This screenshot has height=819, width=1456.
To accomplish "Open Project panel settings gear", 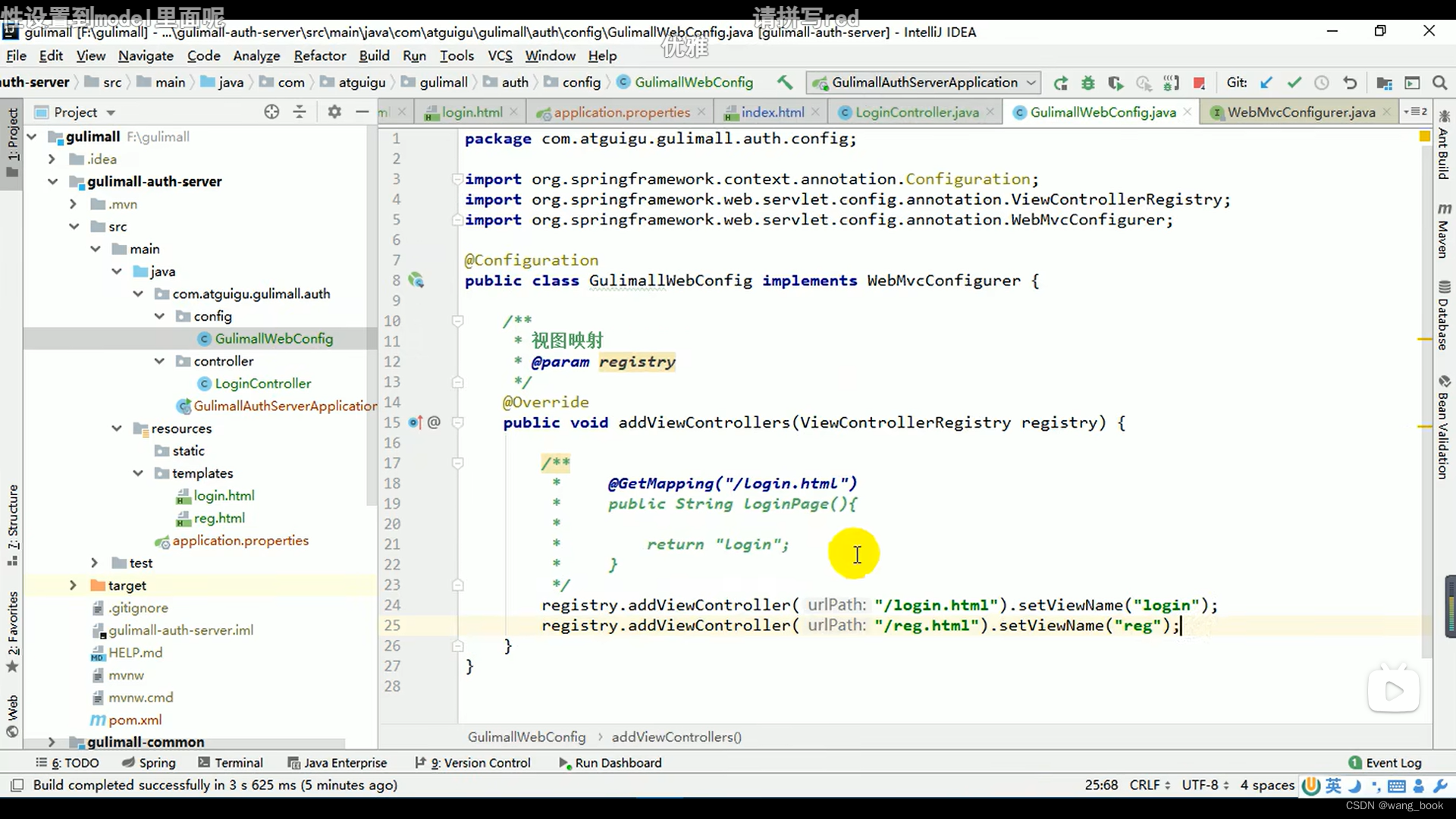I will pyautogui.click(x=334, y=112).
